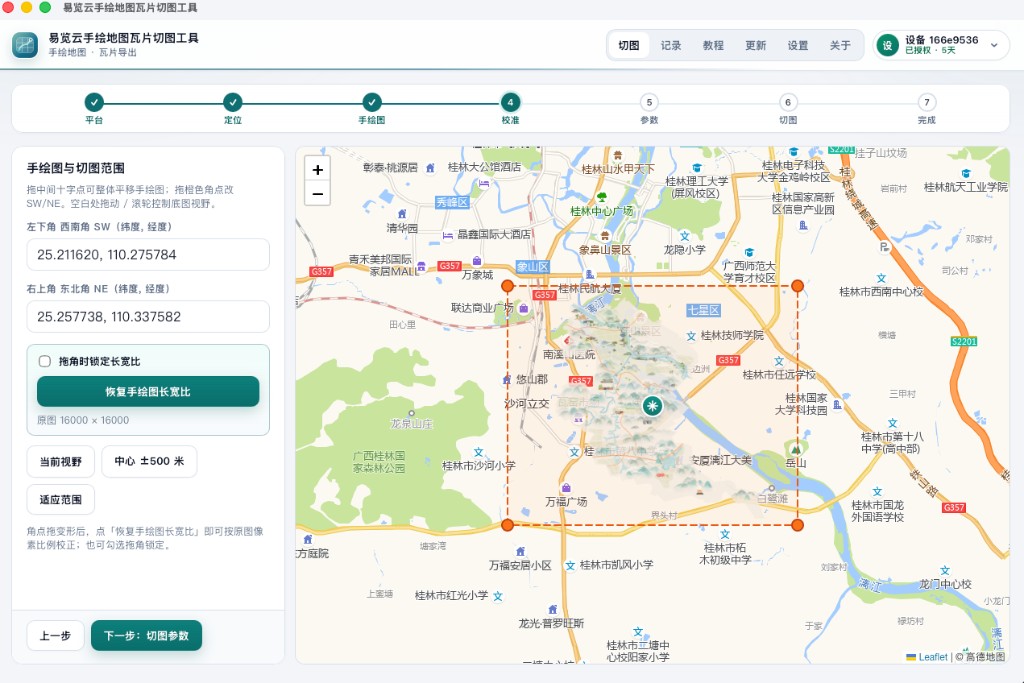
Task: Go to step 2 定位 checkmark
Action: click(x=232, y=102)
